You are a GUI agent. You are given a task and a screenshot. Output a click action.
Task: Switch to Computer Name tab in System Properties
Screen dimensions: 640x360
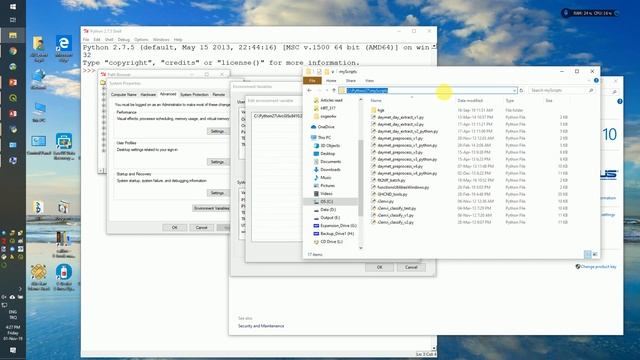pyautogui.click(x=124, y=95)
